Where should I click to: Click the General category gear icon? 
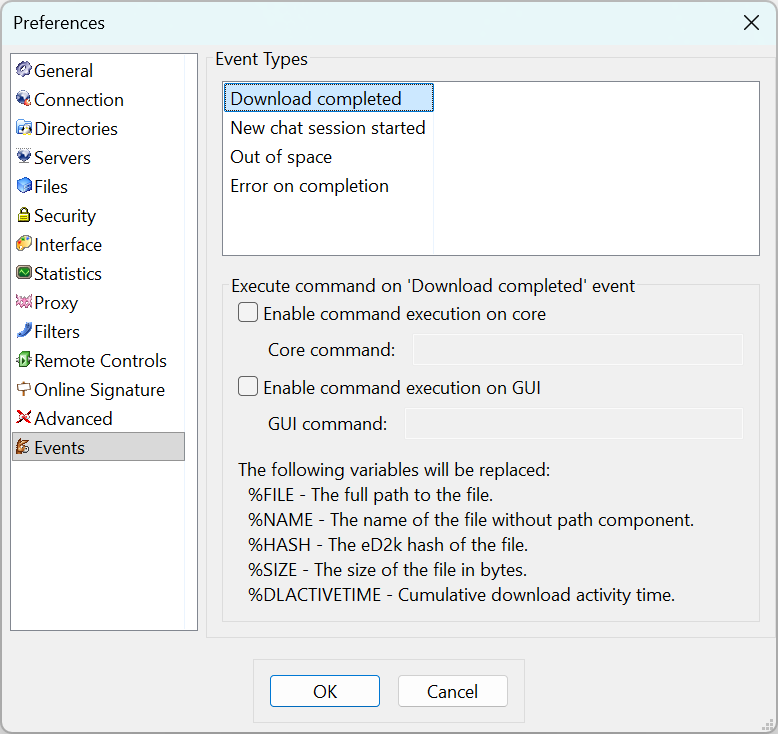pyautogui.click(x=23, y=69)
